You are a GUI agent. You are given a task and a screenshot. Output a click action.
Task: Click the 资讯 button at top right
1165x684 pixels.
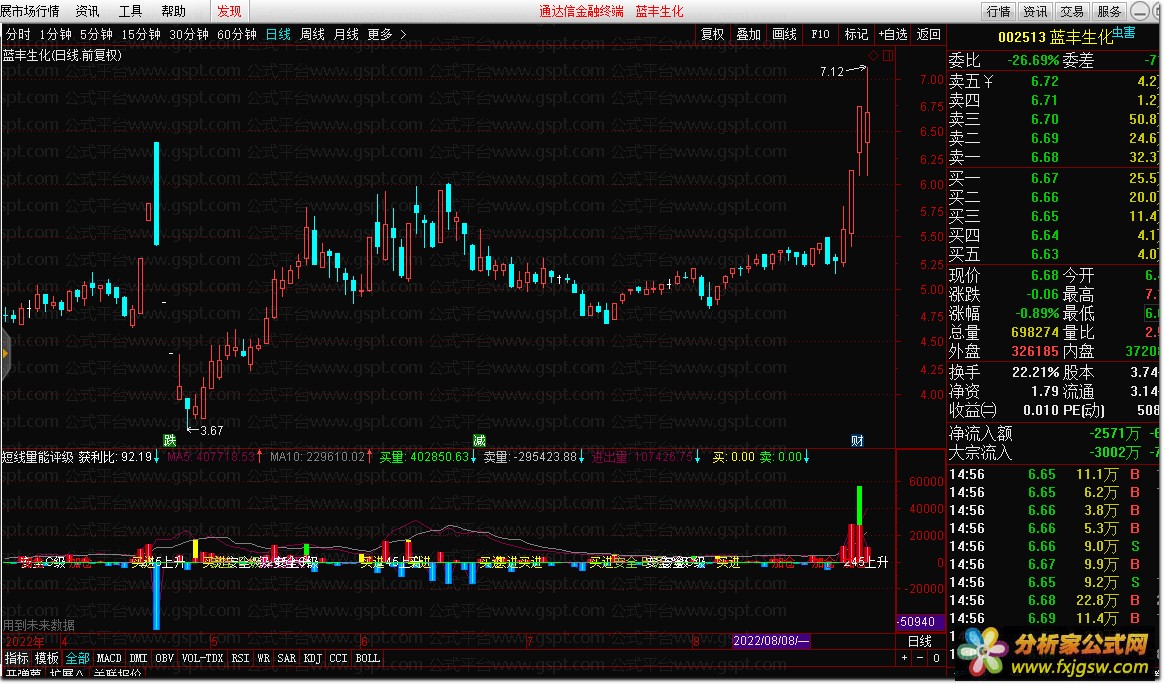(x=1035, y=11)
